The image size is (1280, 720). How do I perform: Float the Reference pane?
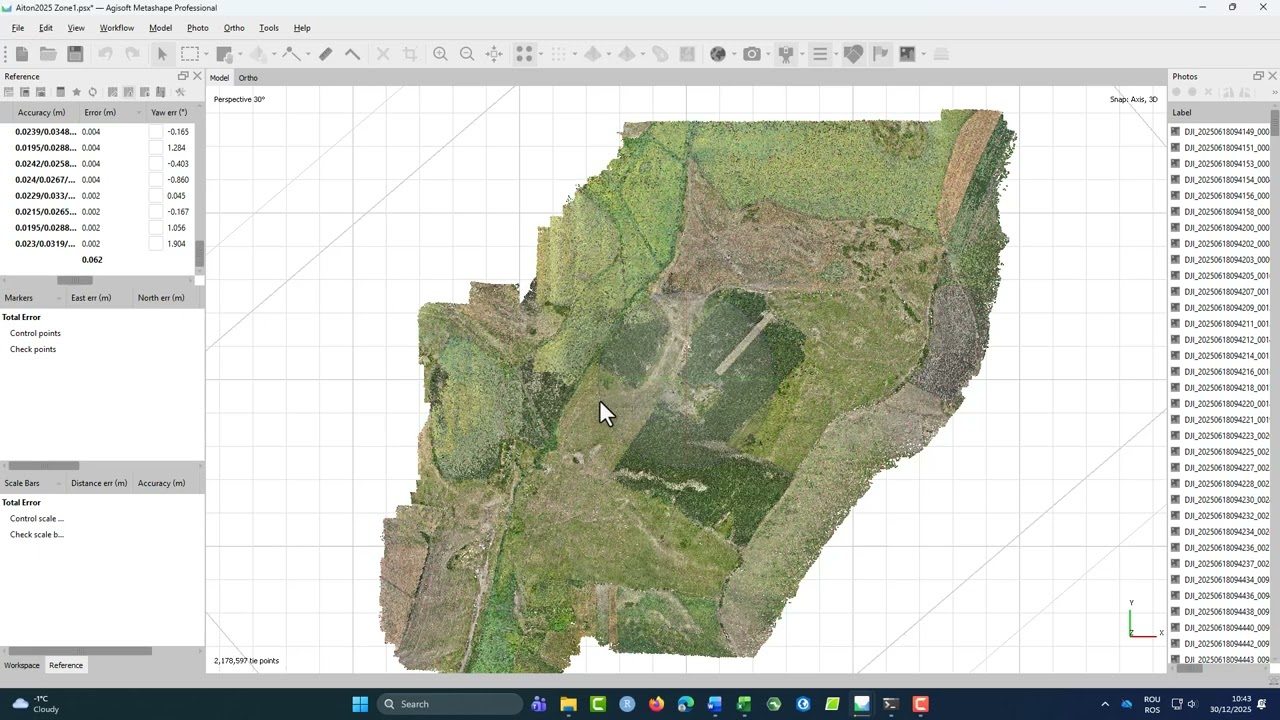[183, 76]
